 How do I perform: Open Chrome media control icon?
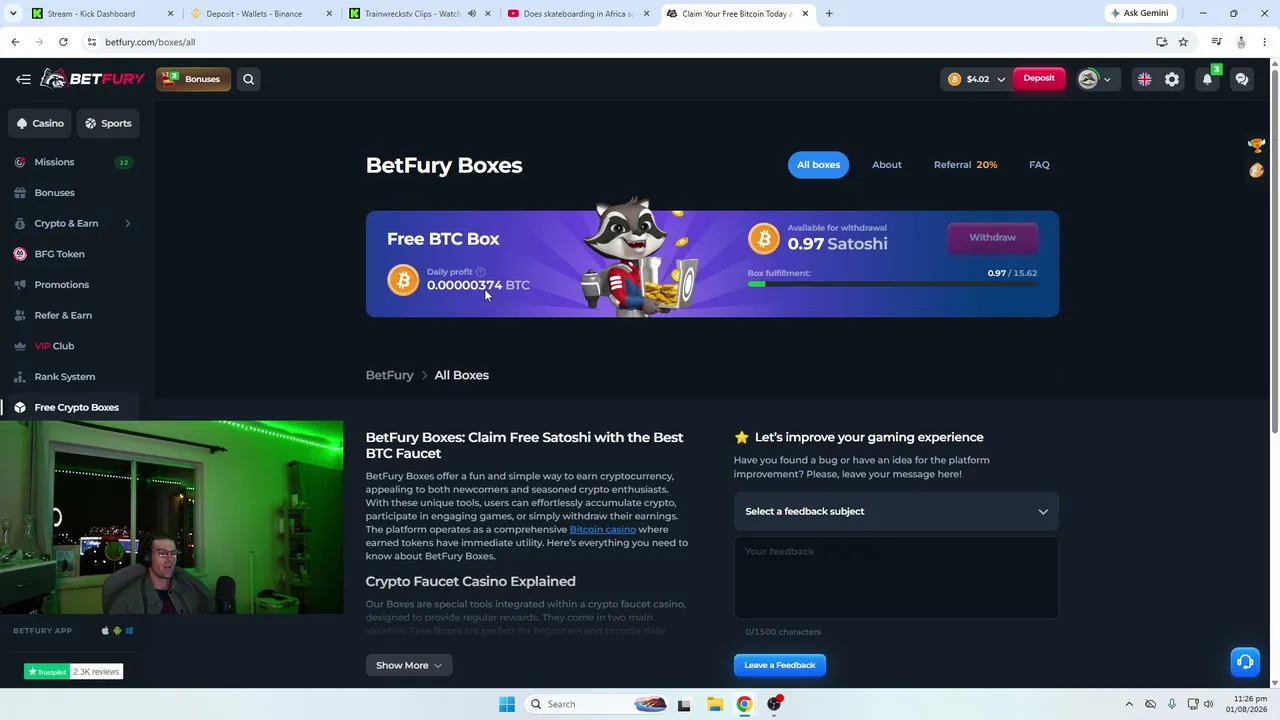1216,42
